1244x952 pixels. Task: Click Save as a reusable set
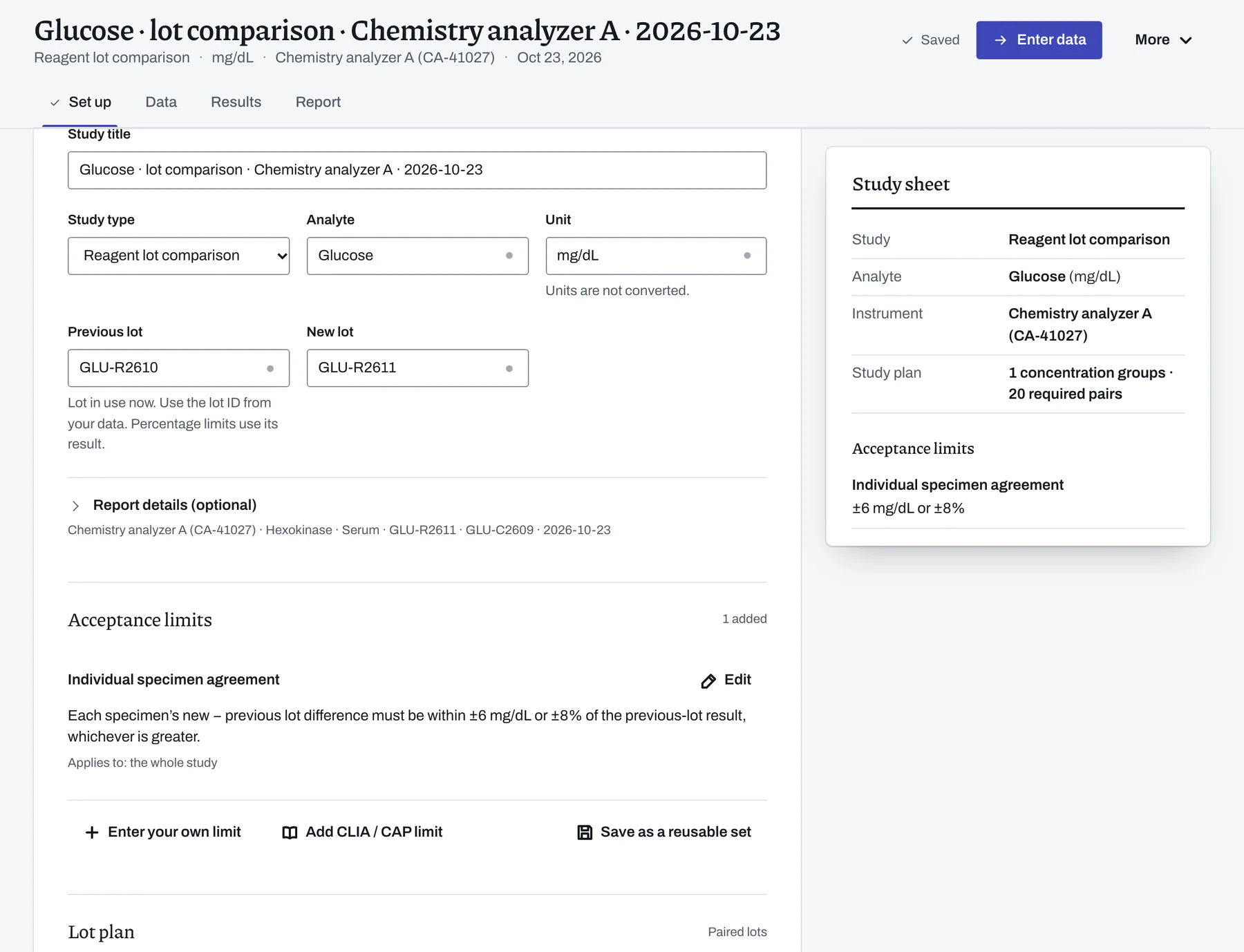(664, 832)
